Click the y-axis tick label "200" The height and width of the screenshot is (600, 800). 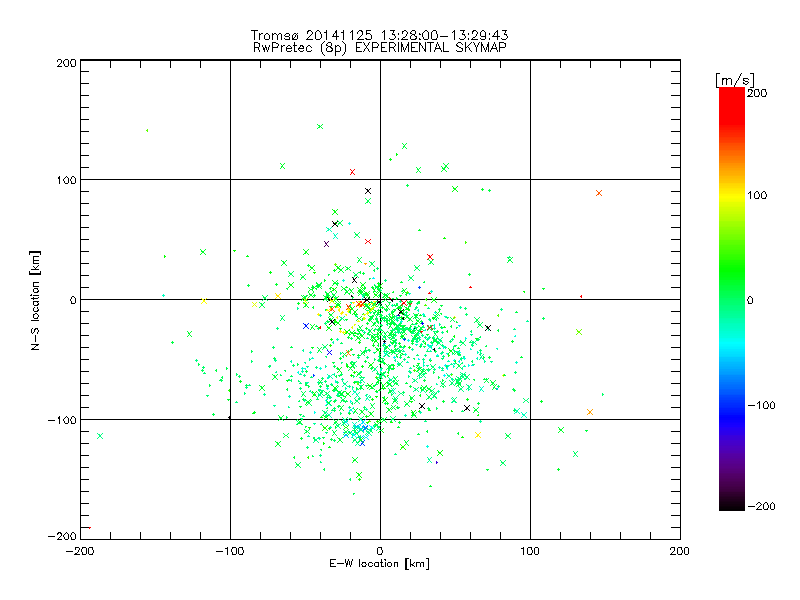coord(66,63)
